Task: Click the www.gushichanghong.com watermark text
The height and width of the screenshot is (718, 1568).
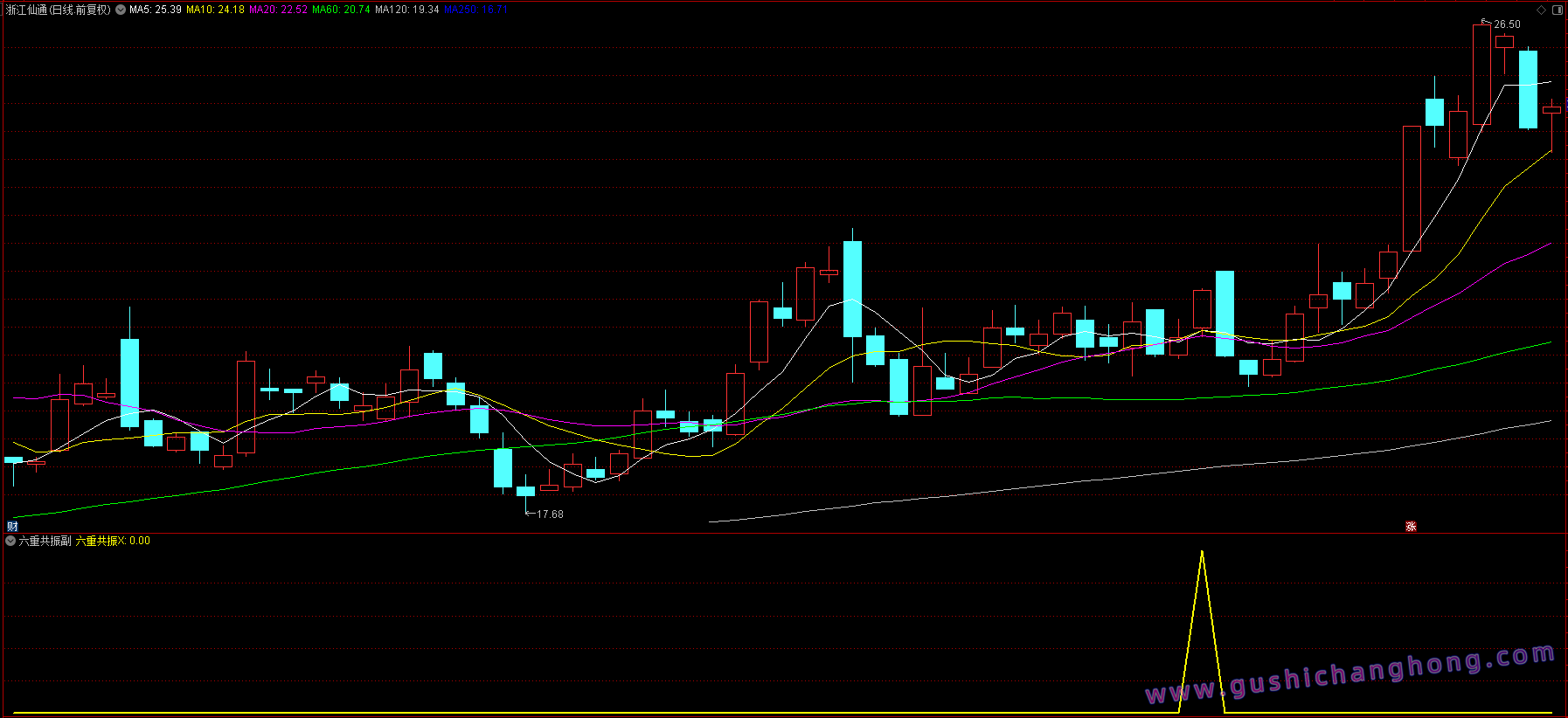Action: tap(1349, 674)
